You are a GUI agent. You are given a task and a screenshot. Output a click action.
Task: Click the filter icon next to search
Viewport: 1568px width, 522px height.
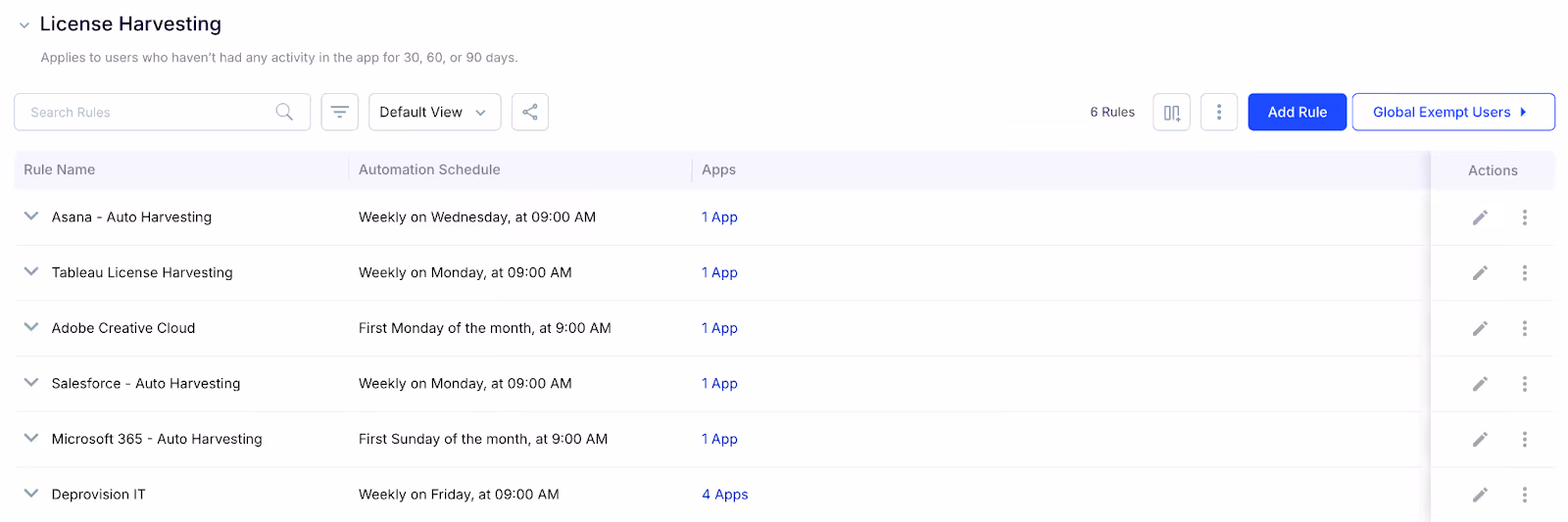click(x=339, y=112)
